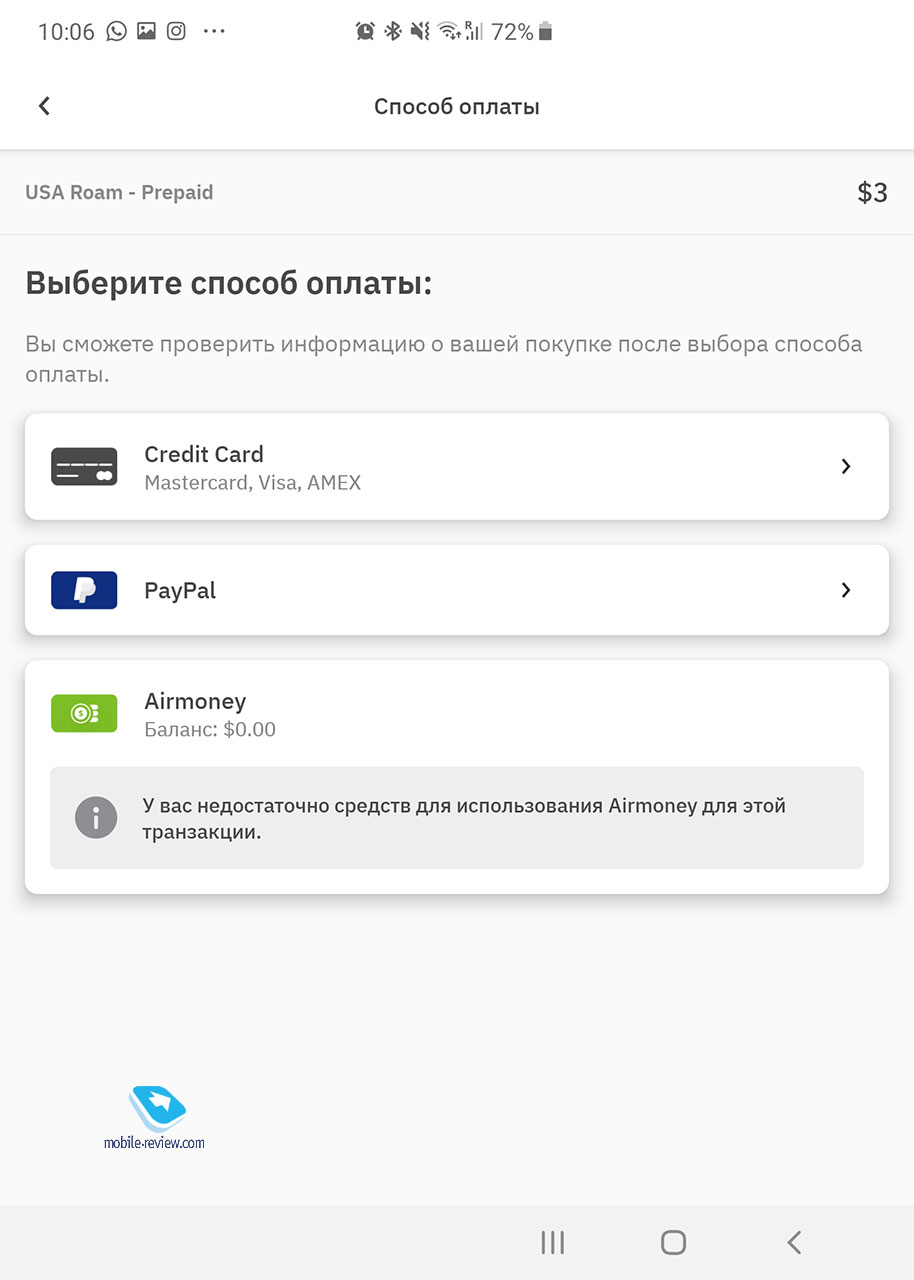Expand the three-dots notification overflow
The width and height of the screenshot is (914, 1280).
point(214,32)
